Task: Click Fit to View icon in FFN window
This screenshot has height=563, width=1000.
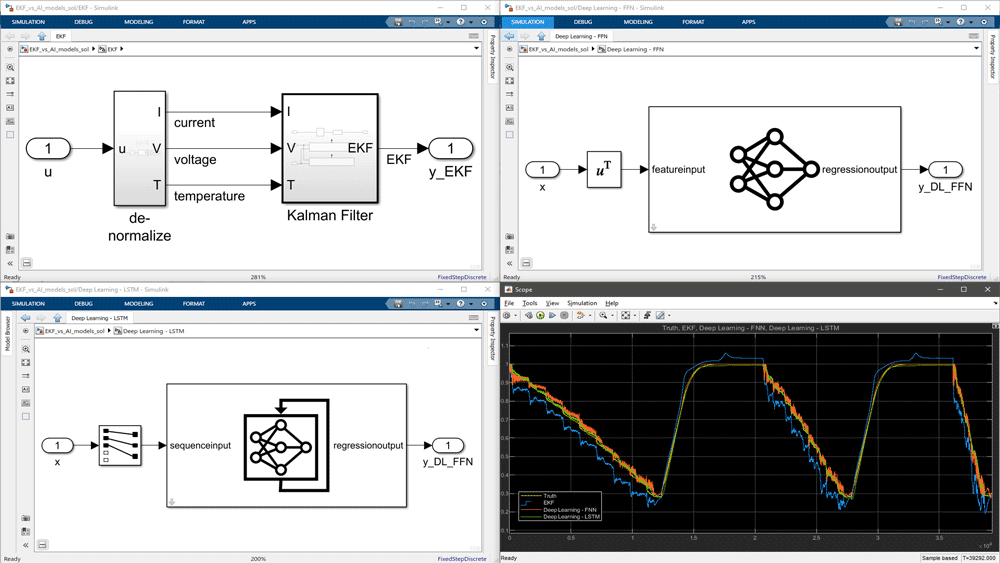Action: [x=509, y=81]
